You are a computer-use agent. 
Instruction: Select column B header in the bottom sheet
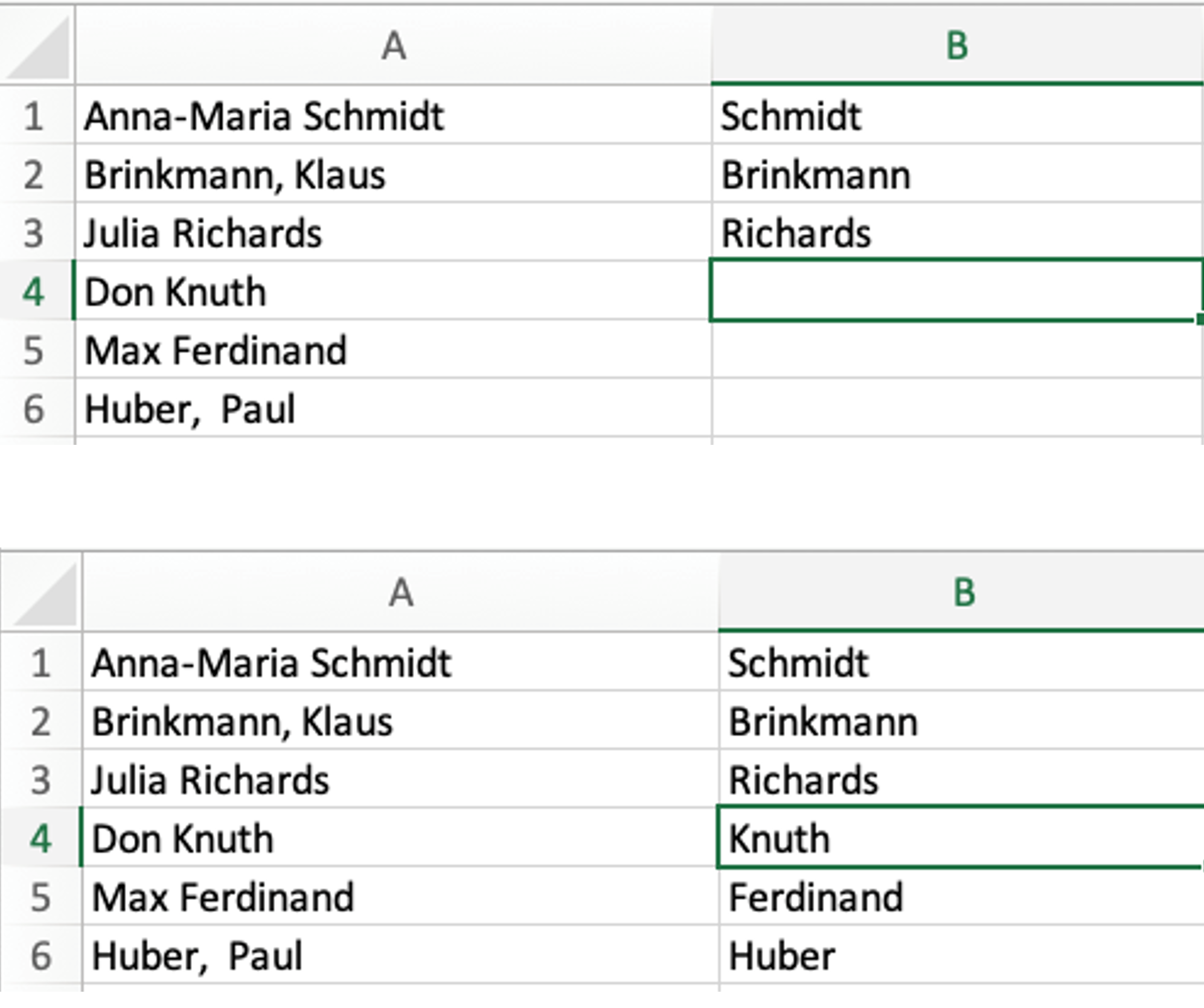tap(964, 593)
